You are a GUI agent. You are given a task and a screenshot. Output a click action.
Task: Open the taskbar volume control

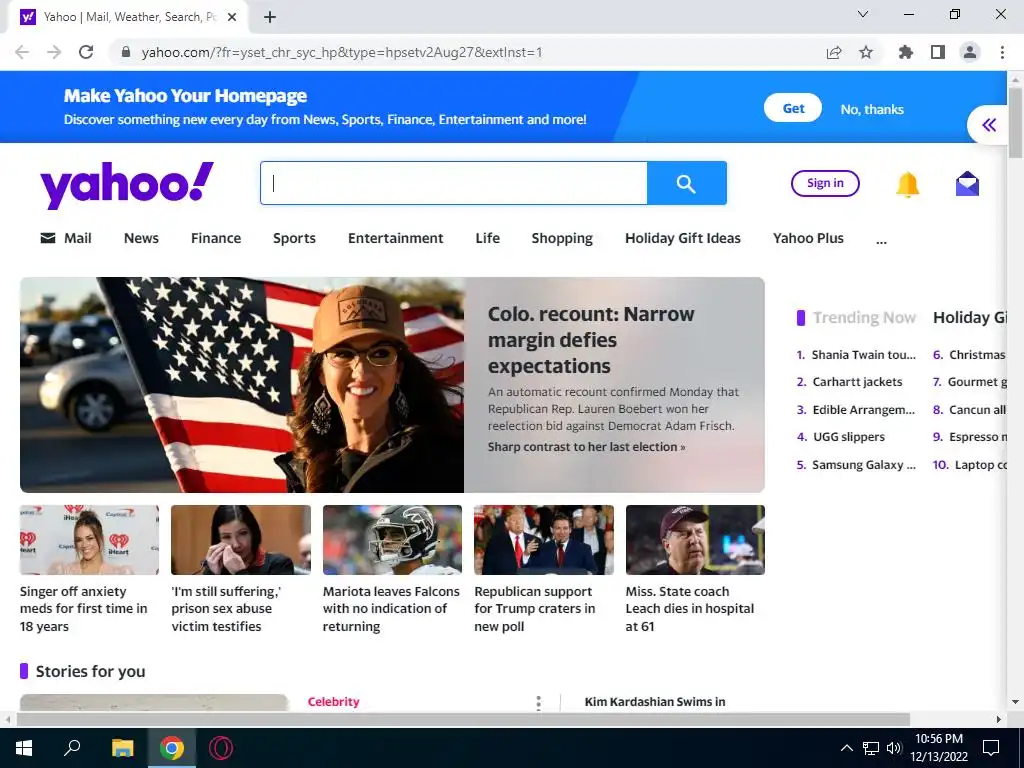tap(894, 748)
